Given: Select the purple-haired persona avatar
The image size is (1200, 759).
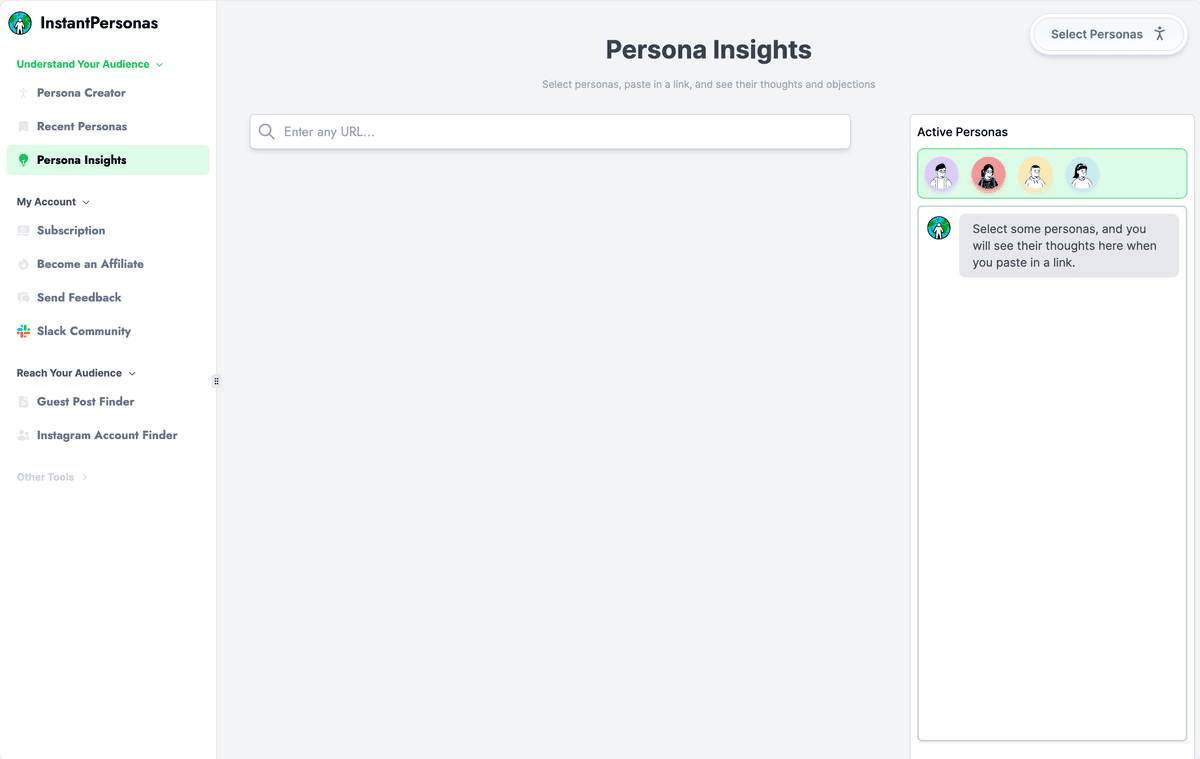Looking at the screenshot, I should pyautogui.click(x=940, y=173).
